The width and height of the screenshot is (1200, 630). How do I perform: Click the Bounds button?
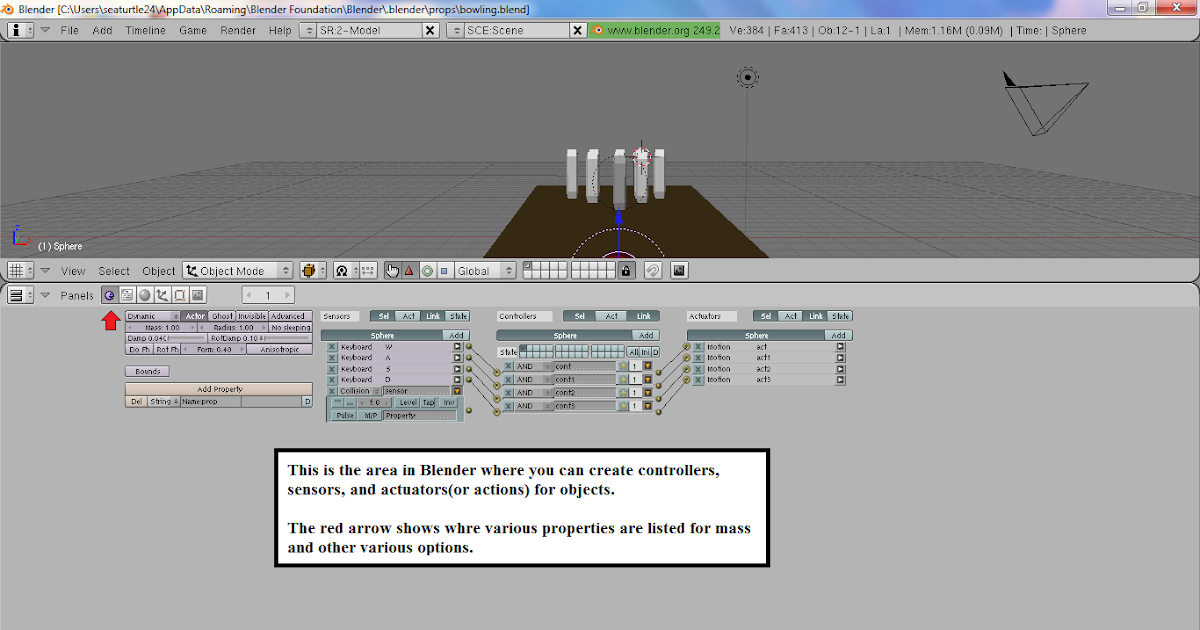coord(147,370)
